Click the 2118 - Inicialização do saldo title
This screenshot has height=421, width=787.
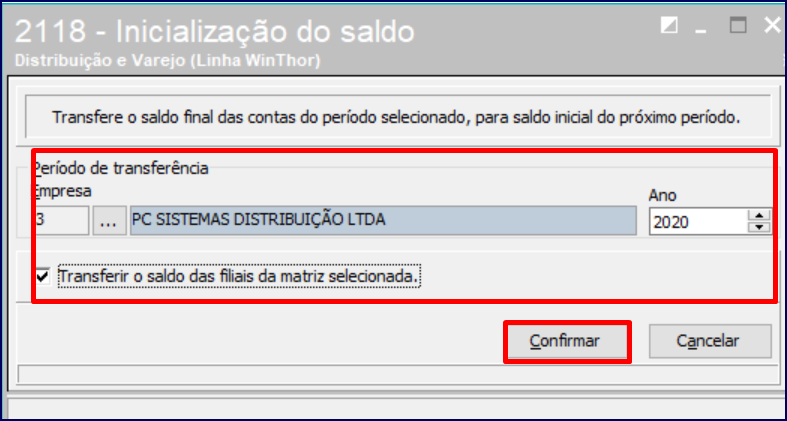point(215,32)
